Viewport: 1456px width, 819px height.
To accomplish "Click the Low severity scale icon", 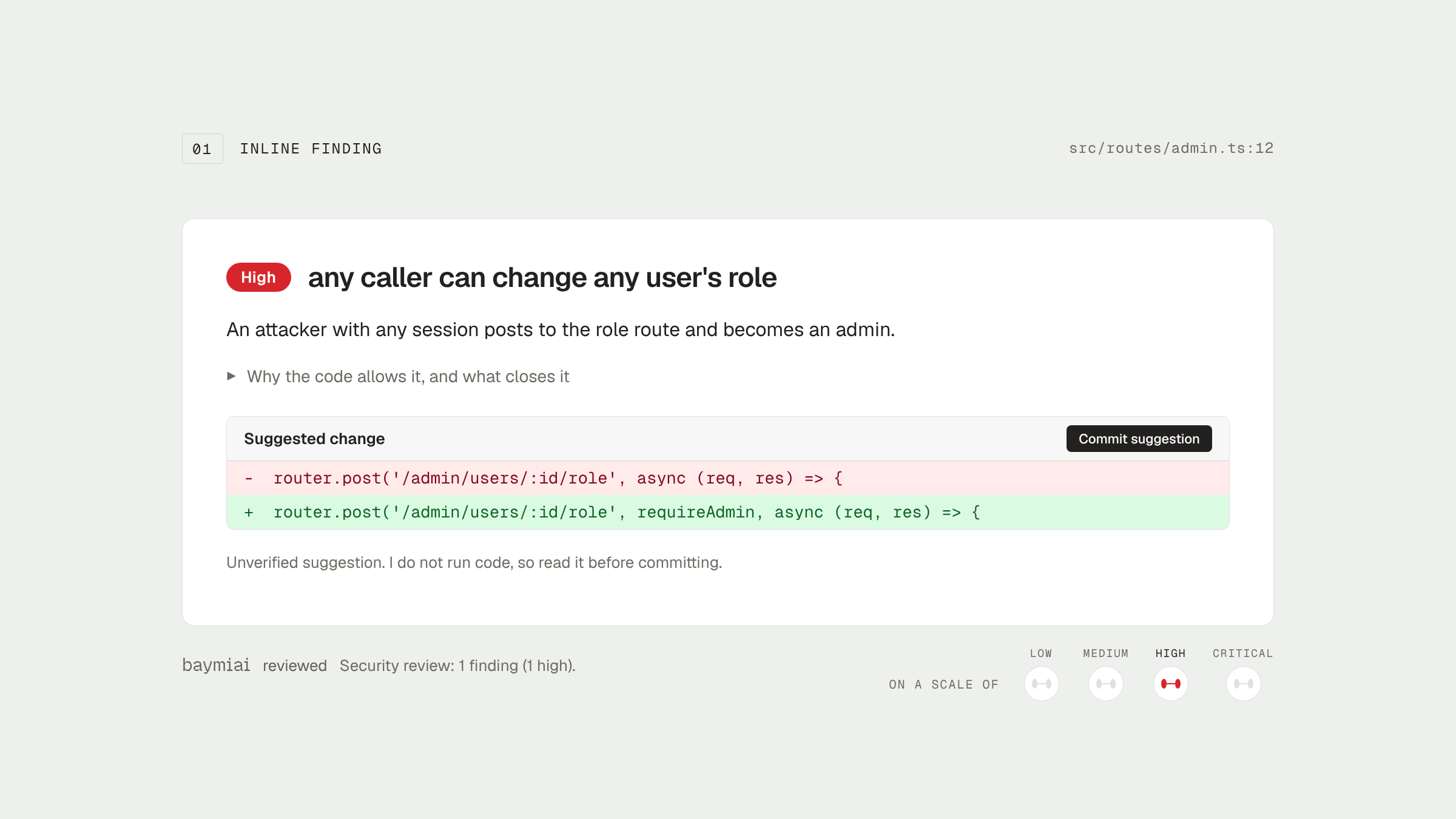I will [x=1041, y=684].
